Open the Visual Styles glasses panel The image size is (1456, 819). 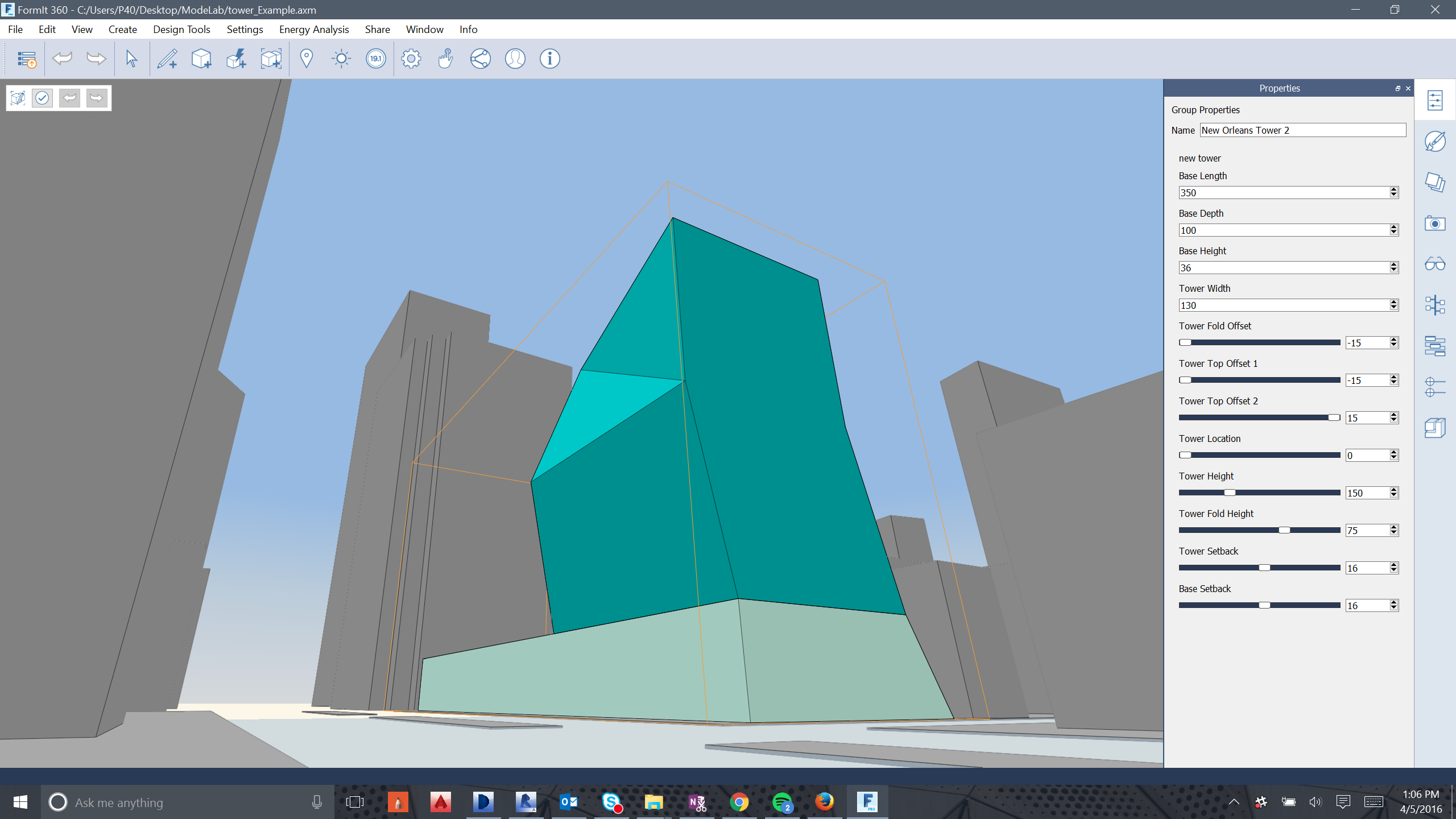1435,264
